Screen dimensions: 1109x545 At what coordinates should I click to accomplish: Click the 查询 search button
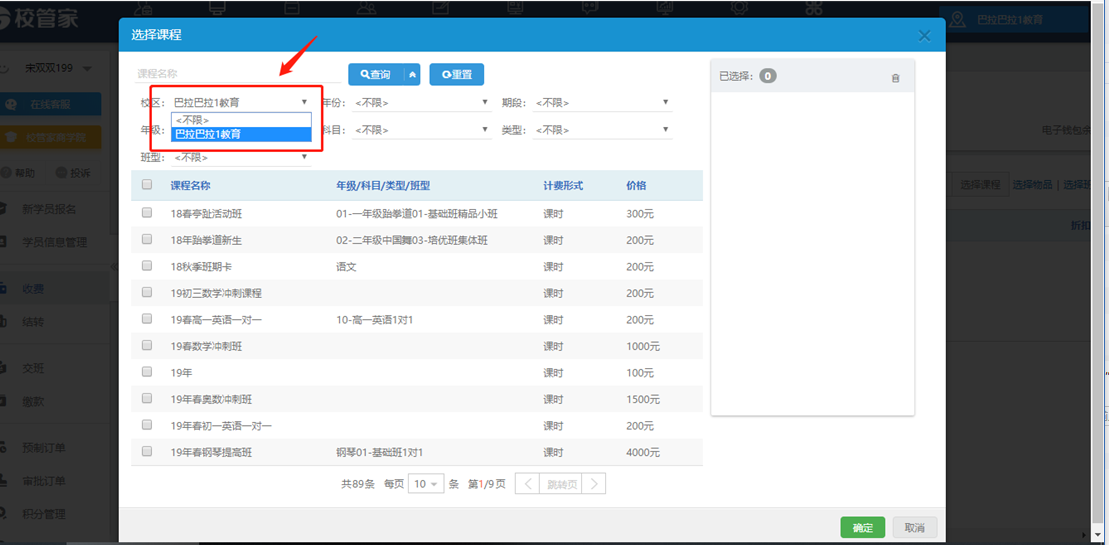[x=376, y=74]
